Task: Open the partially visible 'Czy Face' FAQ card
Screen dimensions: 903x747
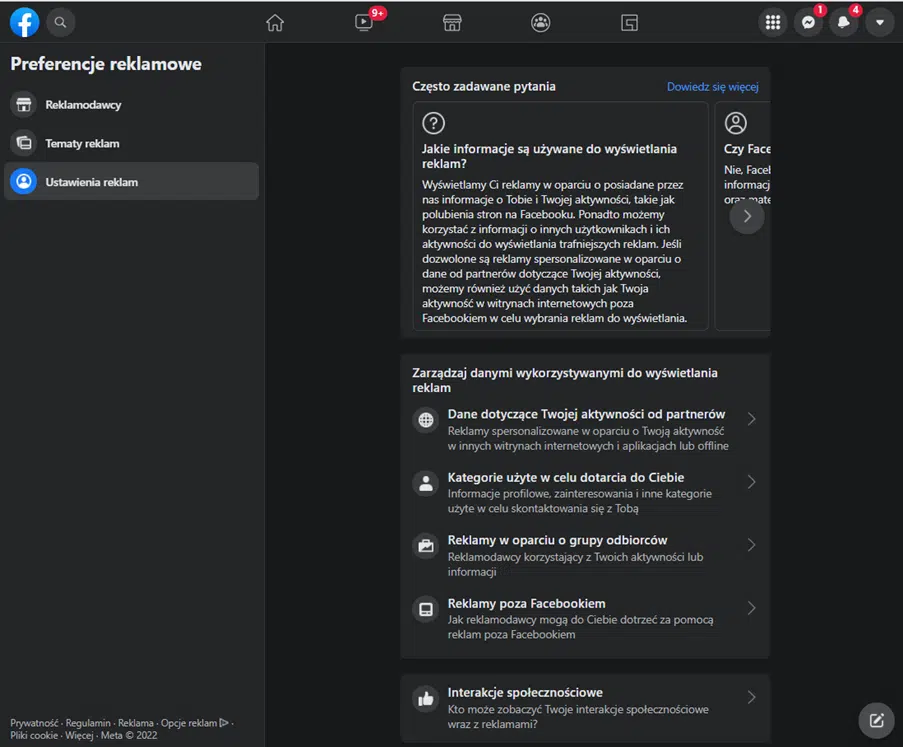Action: pyautogui.click(x=743, y=216)
